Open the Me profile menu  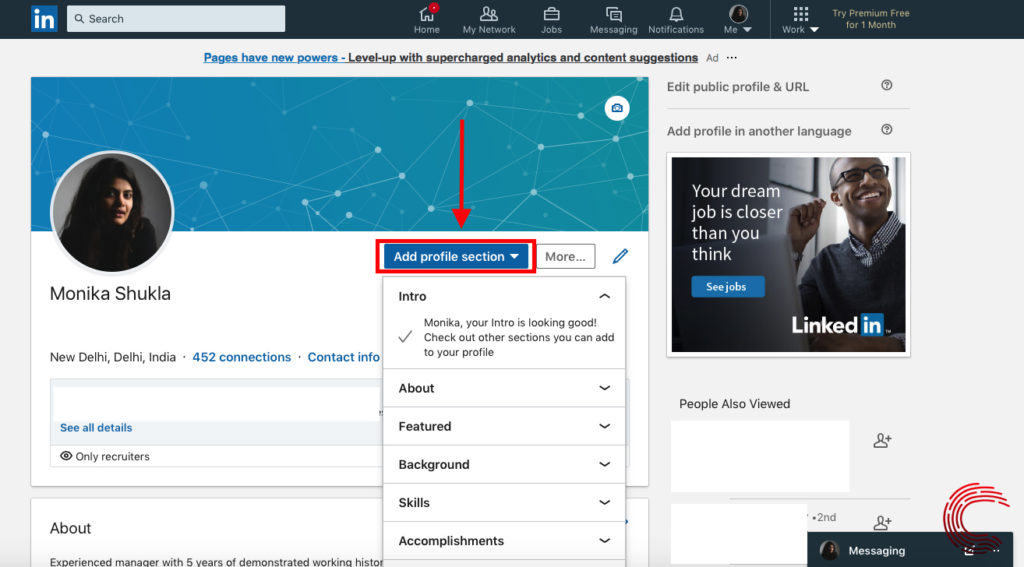[738, 20]
